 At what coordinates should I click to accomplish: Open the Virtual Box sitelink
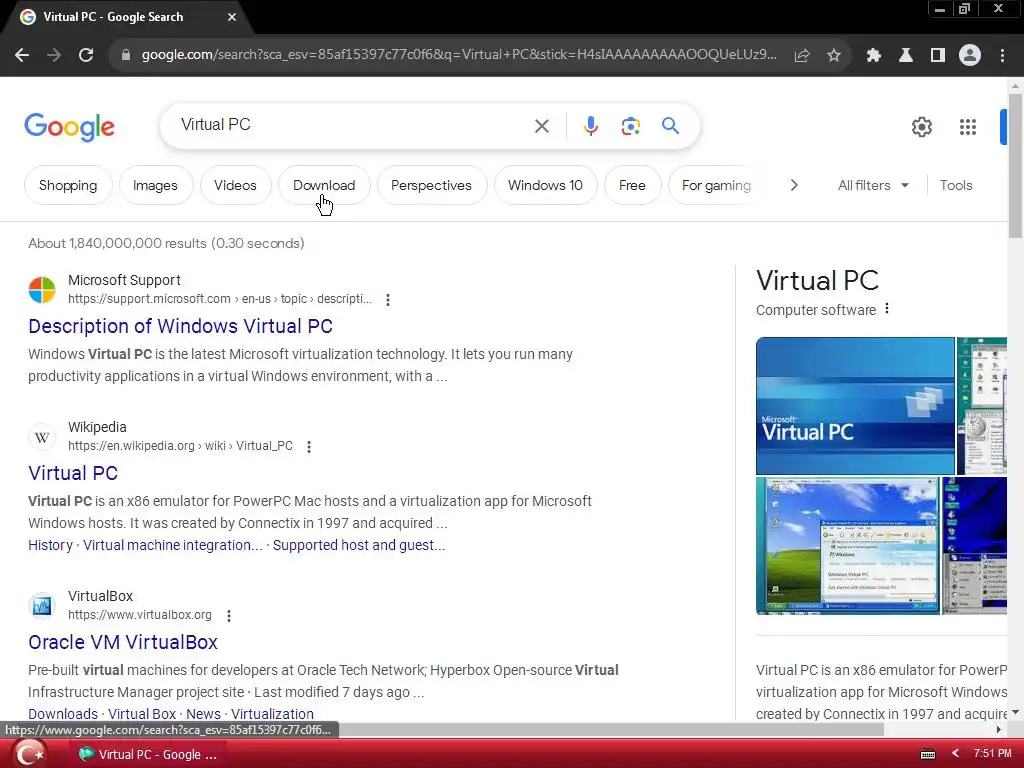point(142,714)
